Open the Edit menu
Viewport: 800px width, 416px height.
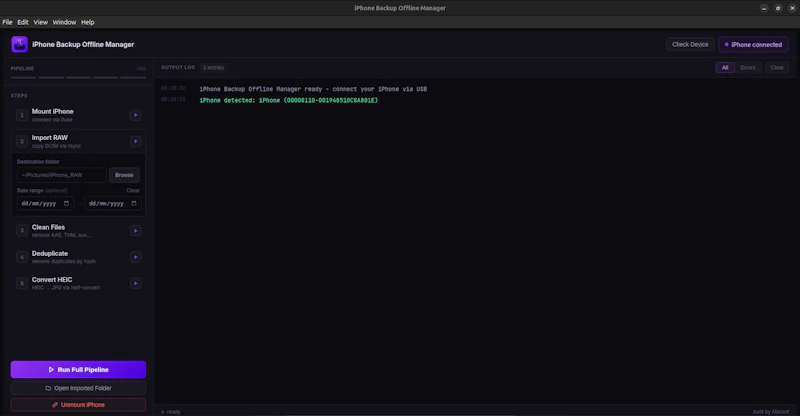pyautogui.click(x=23, y=22)
